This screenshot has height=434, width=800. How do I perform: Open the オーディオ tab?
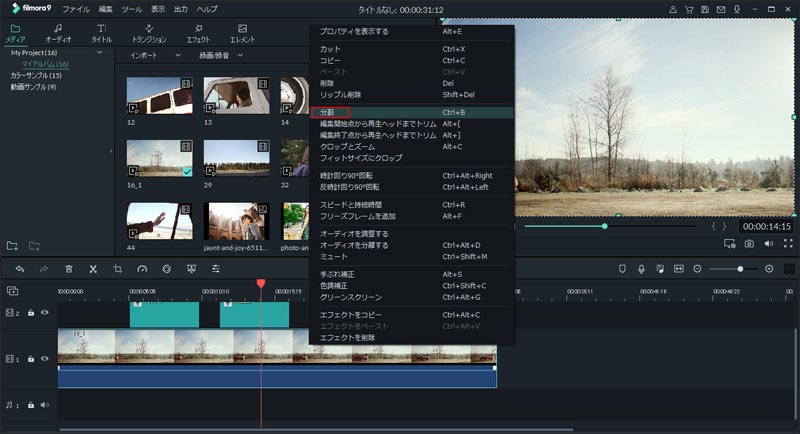[x=58, y=34]
